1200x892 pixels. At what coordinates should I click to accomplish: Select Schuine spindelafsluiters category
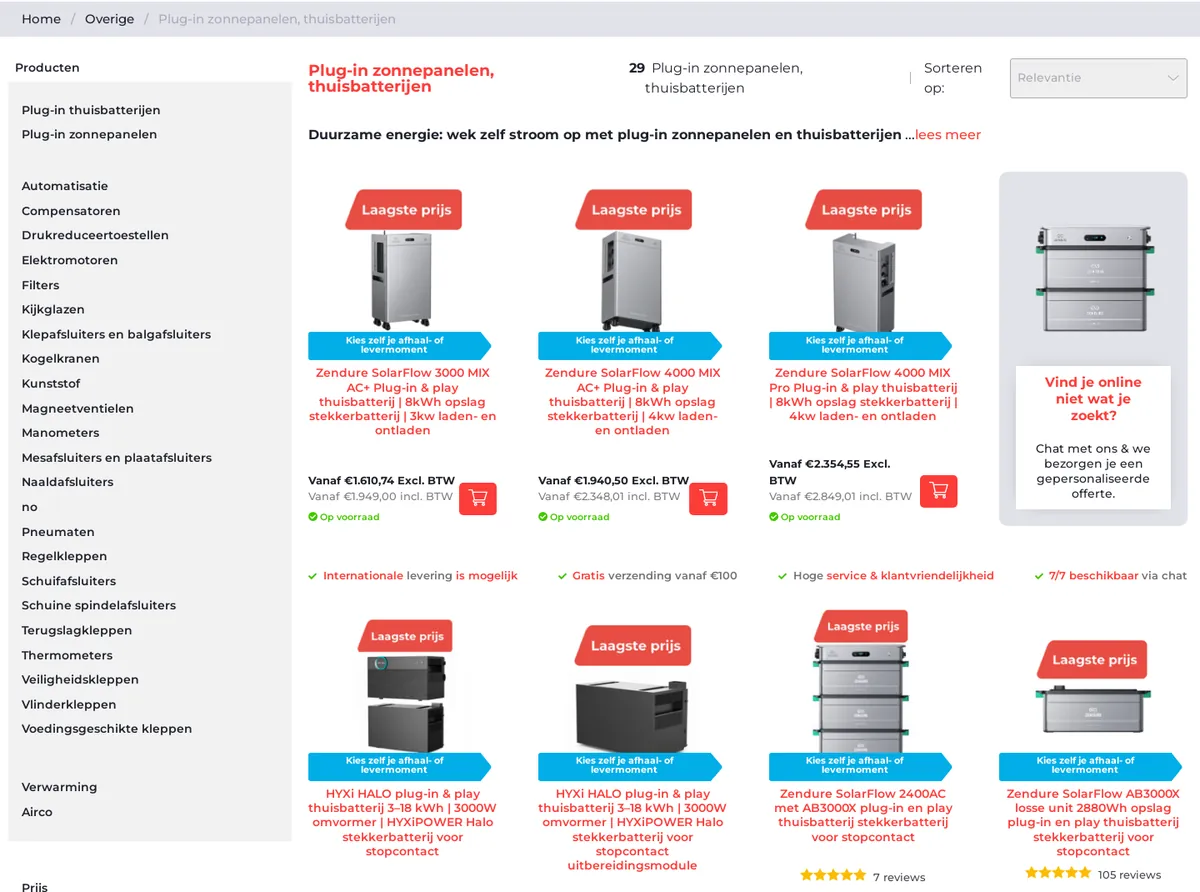(x=99, y=605)
